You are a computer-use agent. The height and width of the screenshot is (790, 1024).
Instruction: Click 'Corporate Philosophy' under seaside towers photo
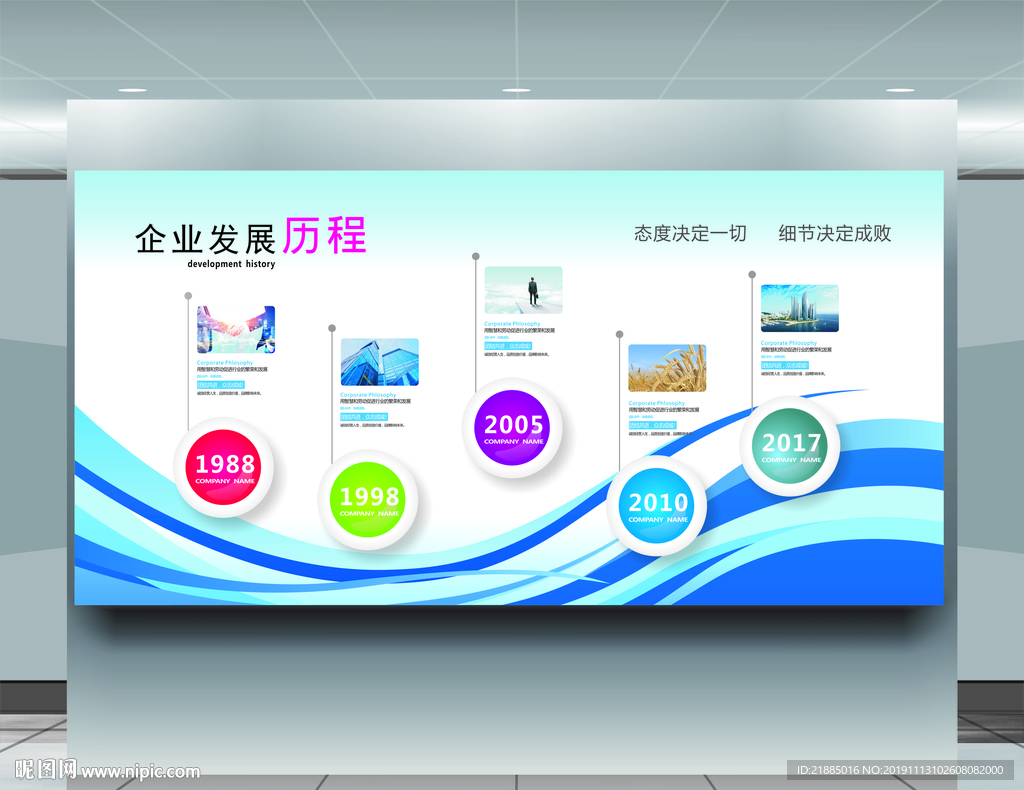pos(789,343)
